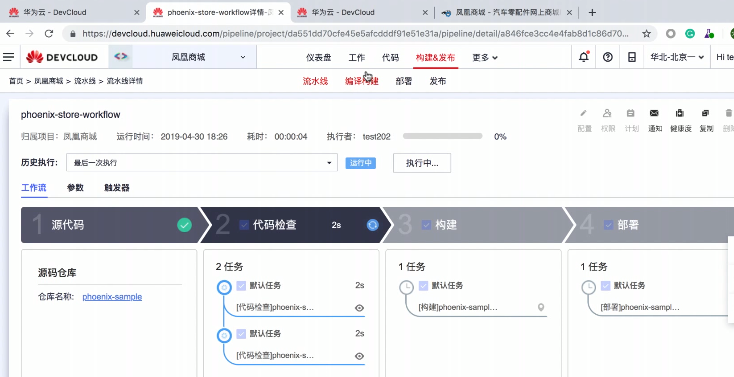Click the 权限 user permission icon

pos(607,113)
